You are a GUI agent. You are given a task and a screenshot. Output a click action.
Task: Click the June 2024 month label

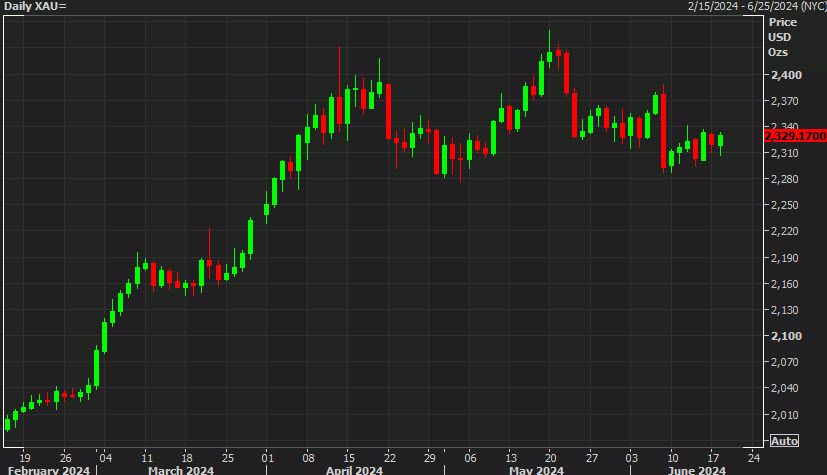coord(697,470)
